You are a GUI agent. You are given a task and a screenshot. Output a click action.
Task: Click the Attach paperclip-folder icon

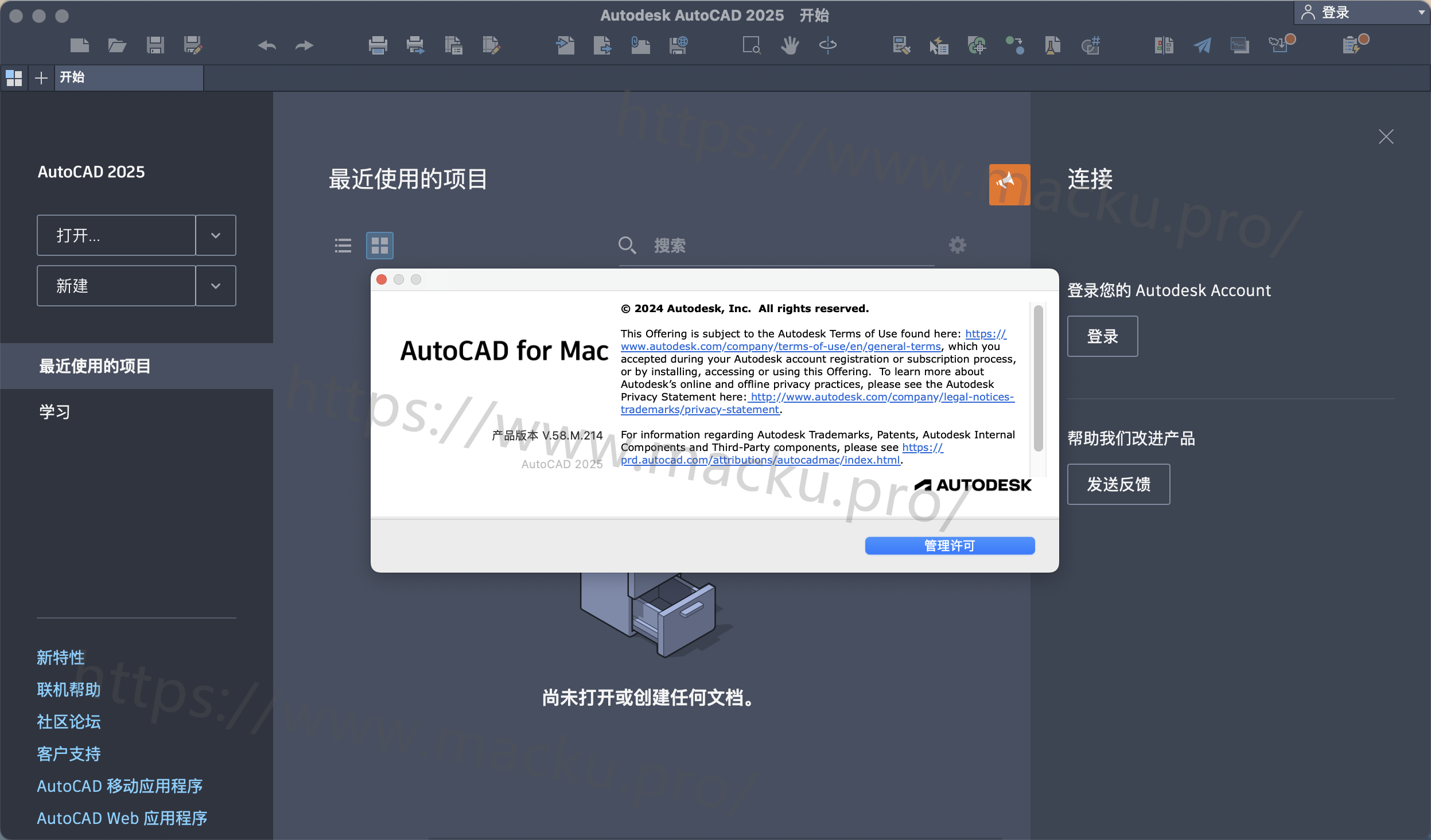[640, 45]
